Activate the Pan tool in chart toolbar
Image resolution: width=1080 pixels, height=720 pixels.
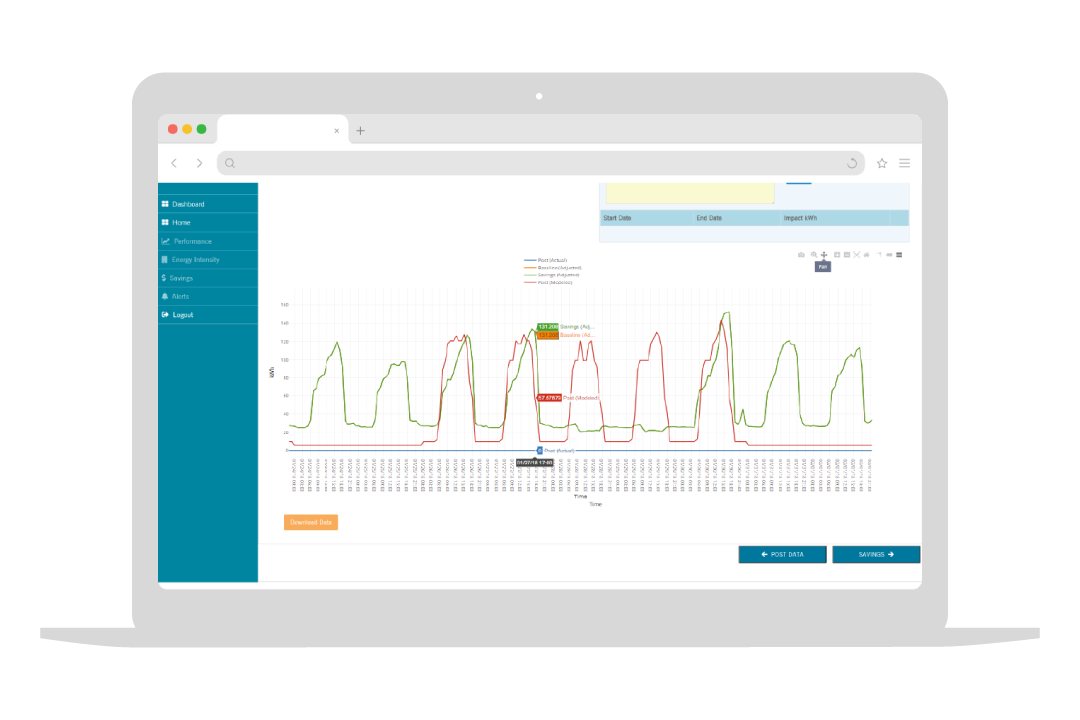pos(824,255)
